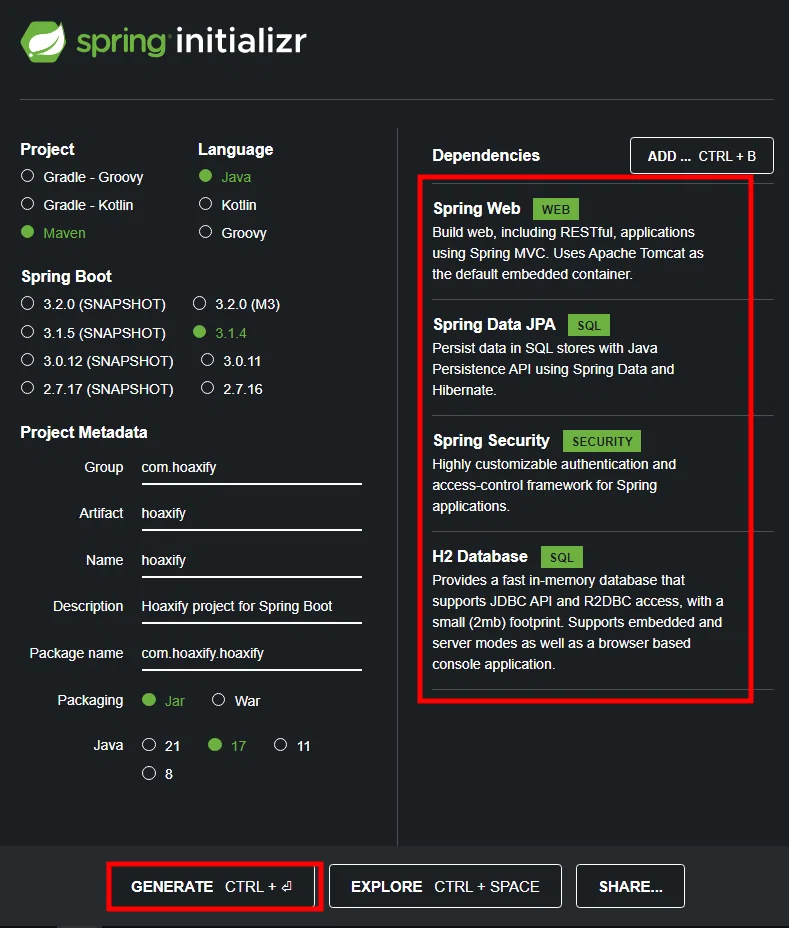Click the spring initializr title text
Image resolution: width=789 pixels, height=928 pixels.
(192, 41)
